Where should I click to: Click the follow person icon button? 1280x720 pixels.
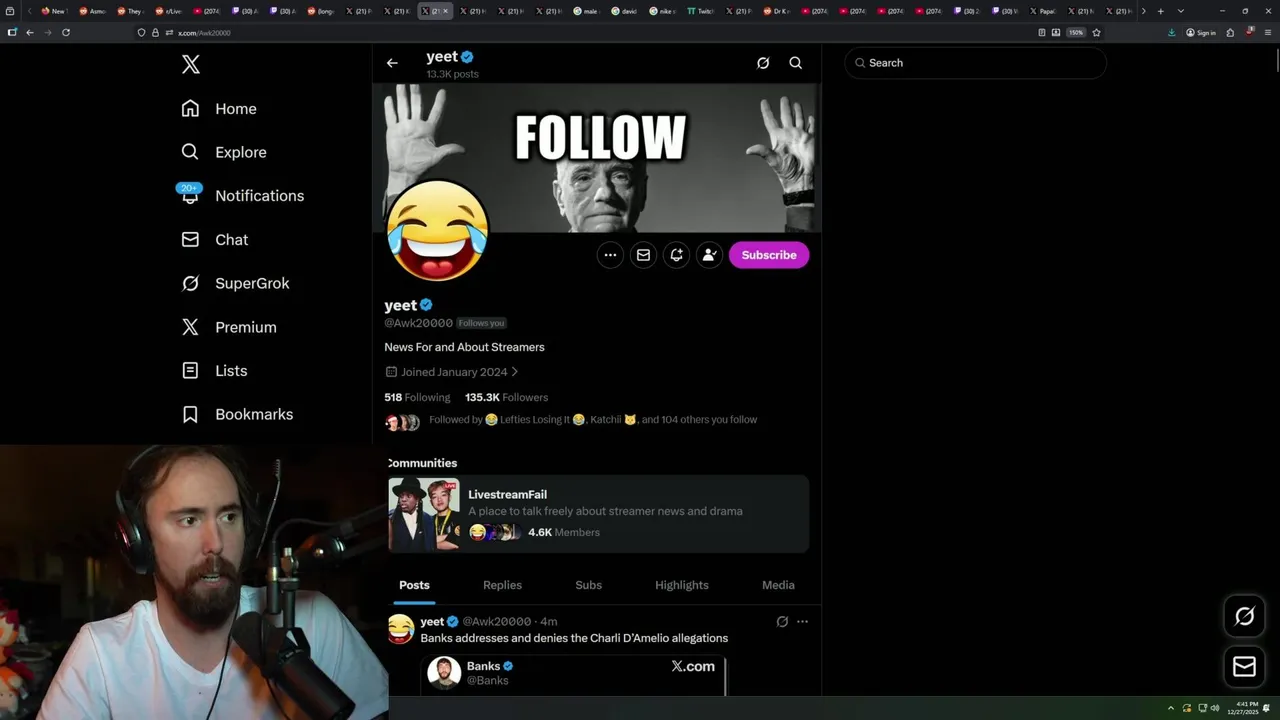pyautogui.click(x=709, y=255)
